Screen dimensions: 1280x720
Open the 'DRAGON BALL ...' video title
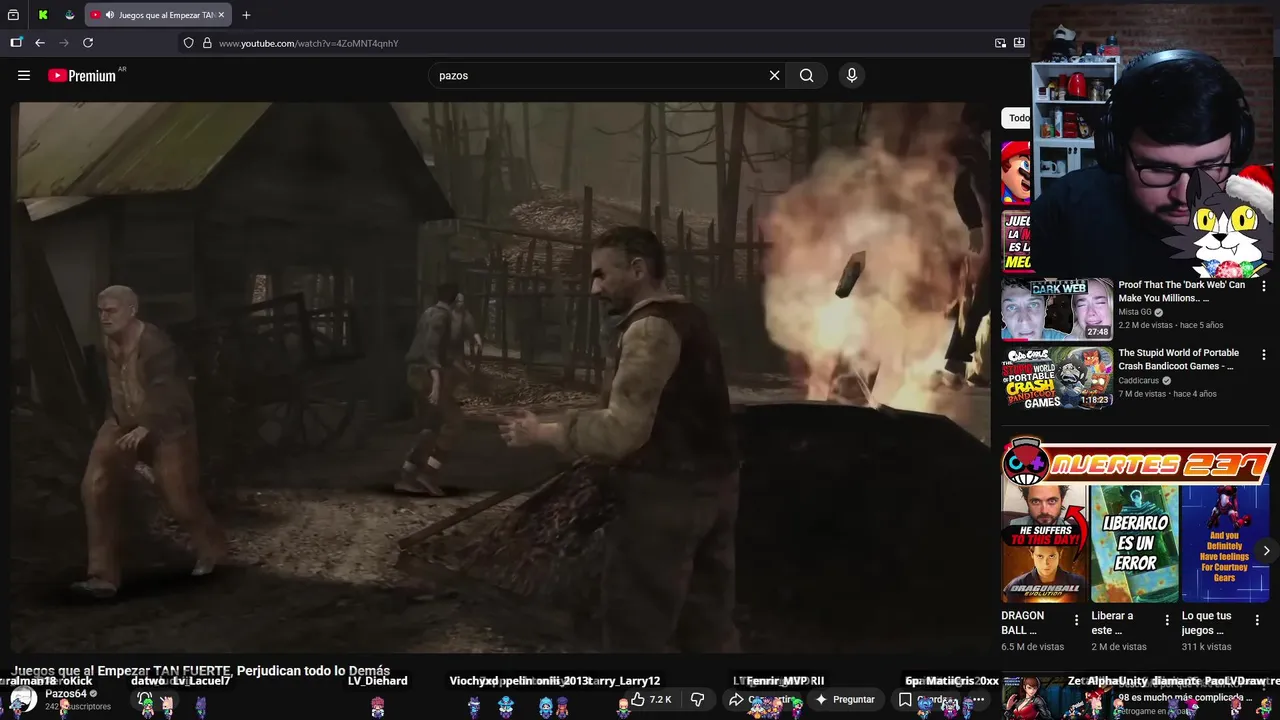(1023, 623)
